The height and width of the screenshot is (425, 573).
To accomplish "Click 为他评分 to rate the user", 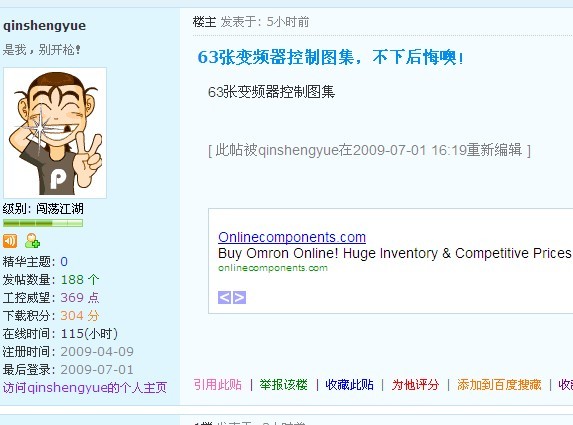I will pos(415,384).
